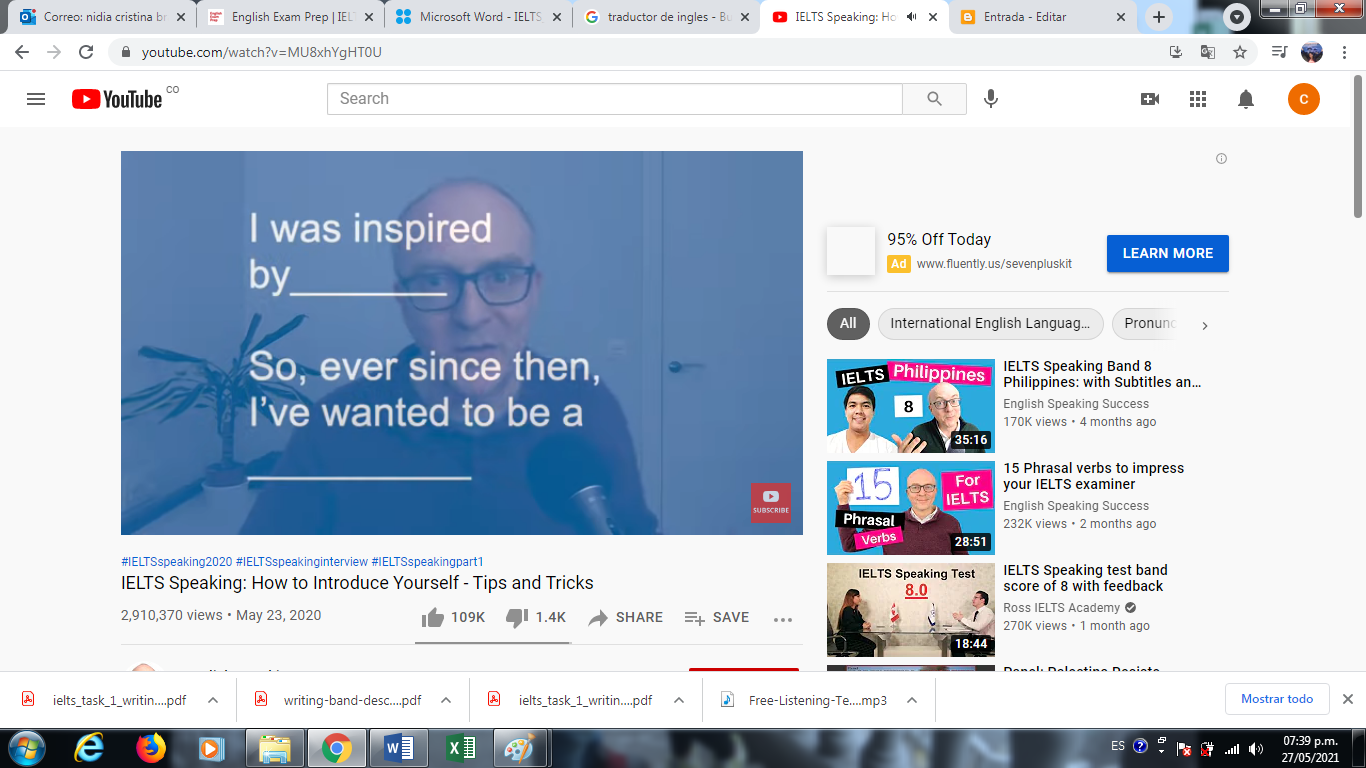The image size is (1366, 768).
Task: Click the translate page icon in address bar
Action: pos(1208,52)
